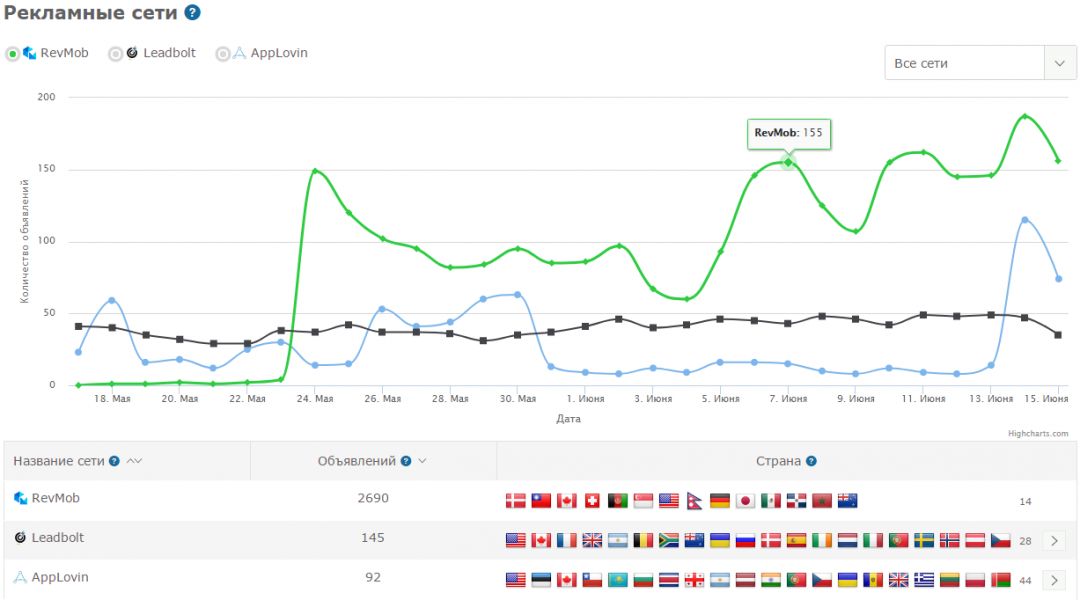Image resolution: width=1080 pixels, height=600 pixels.
Task: Click the South Africa flag in Leadbolt row
Action: pyautogui.click(x=668, y=541)
